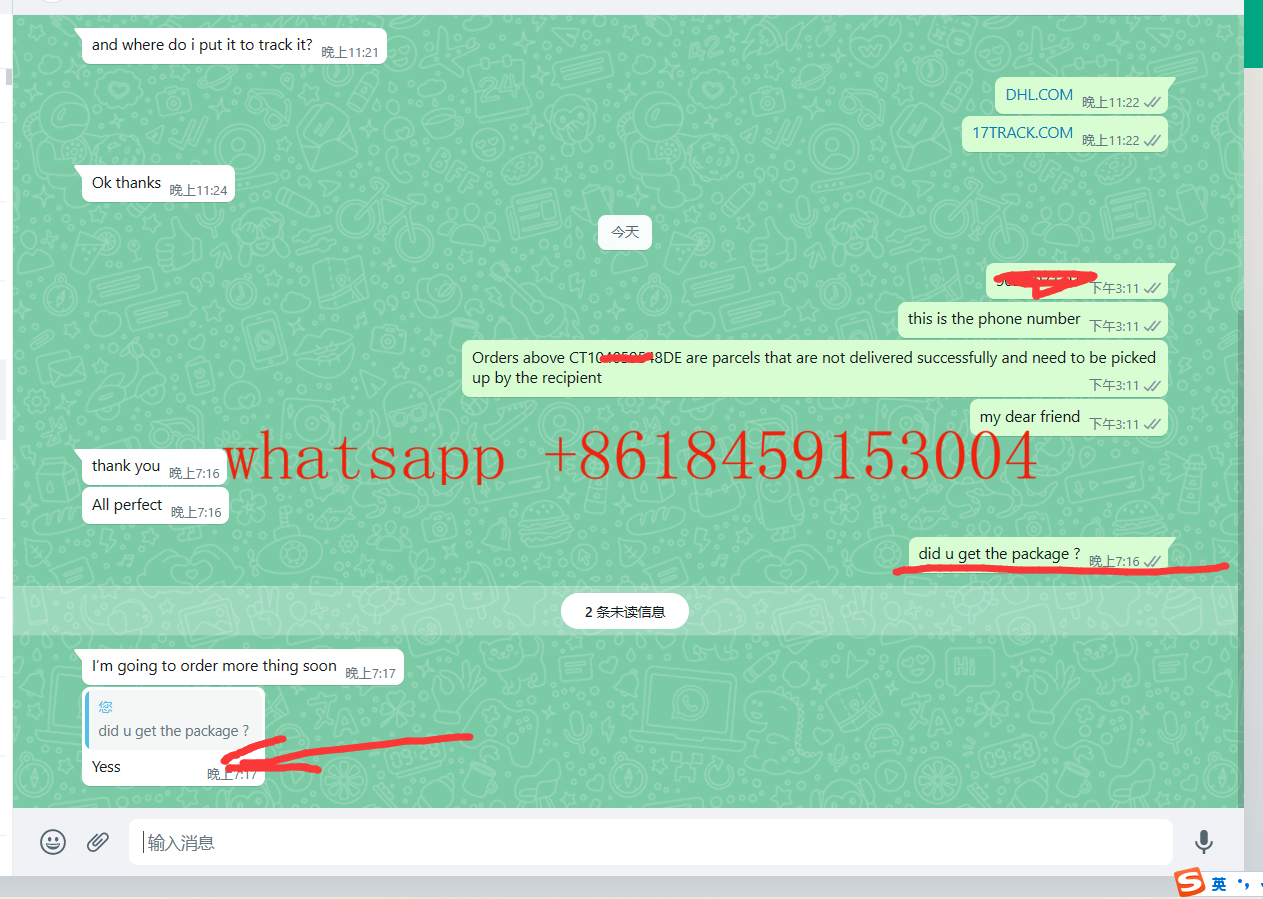Open the emoji picker
Viewport: 1263px width, 899px height.
(x=53, y=842)
